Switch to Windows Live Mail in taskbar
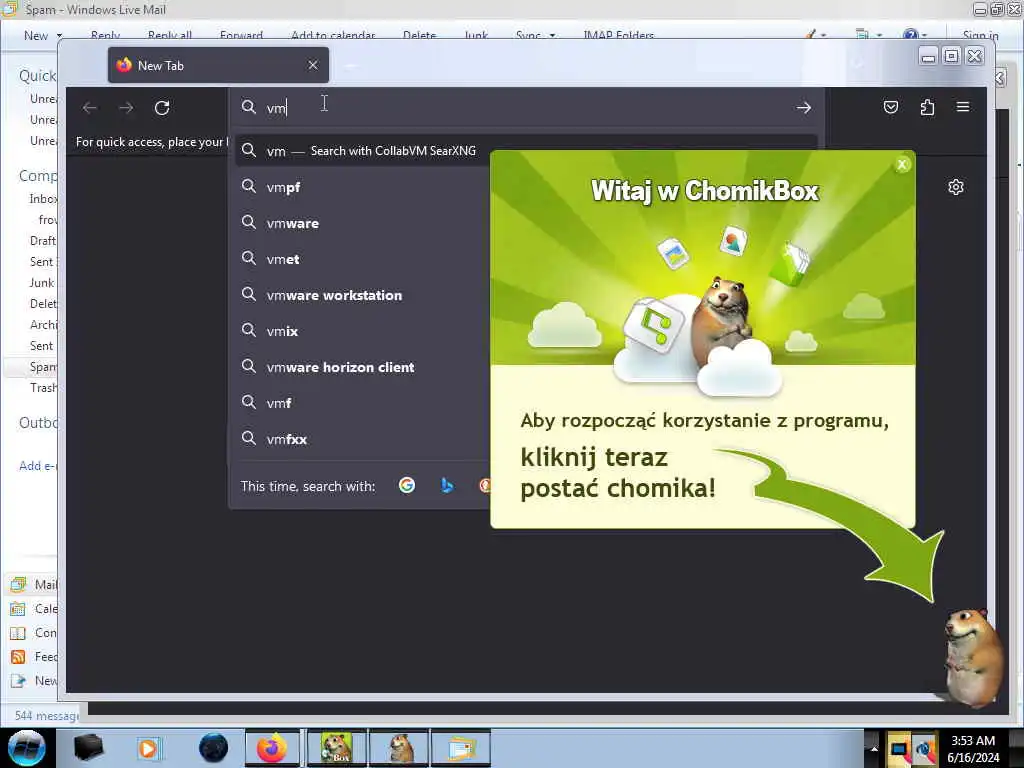 pyautogui.click(x=460, y=748)
